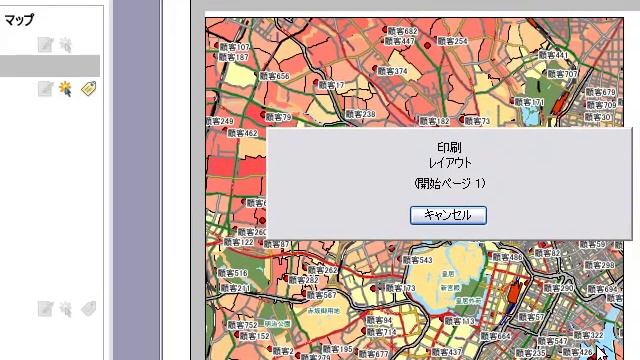
Task: Click the マップ heading in the left panel
Action: coord(19,20)
